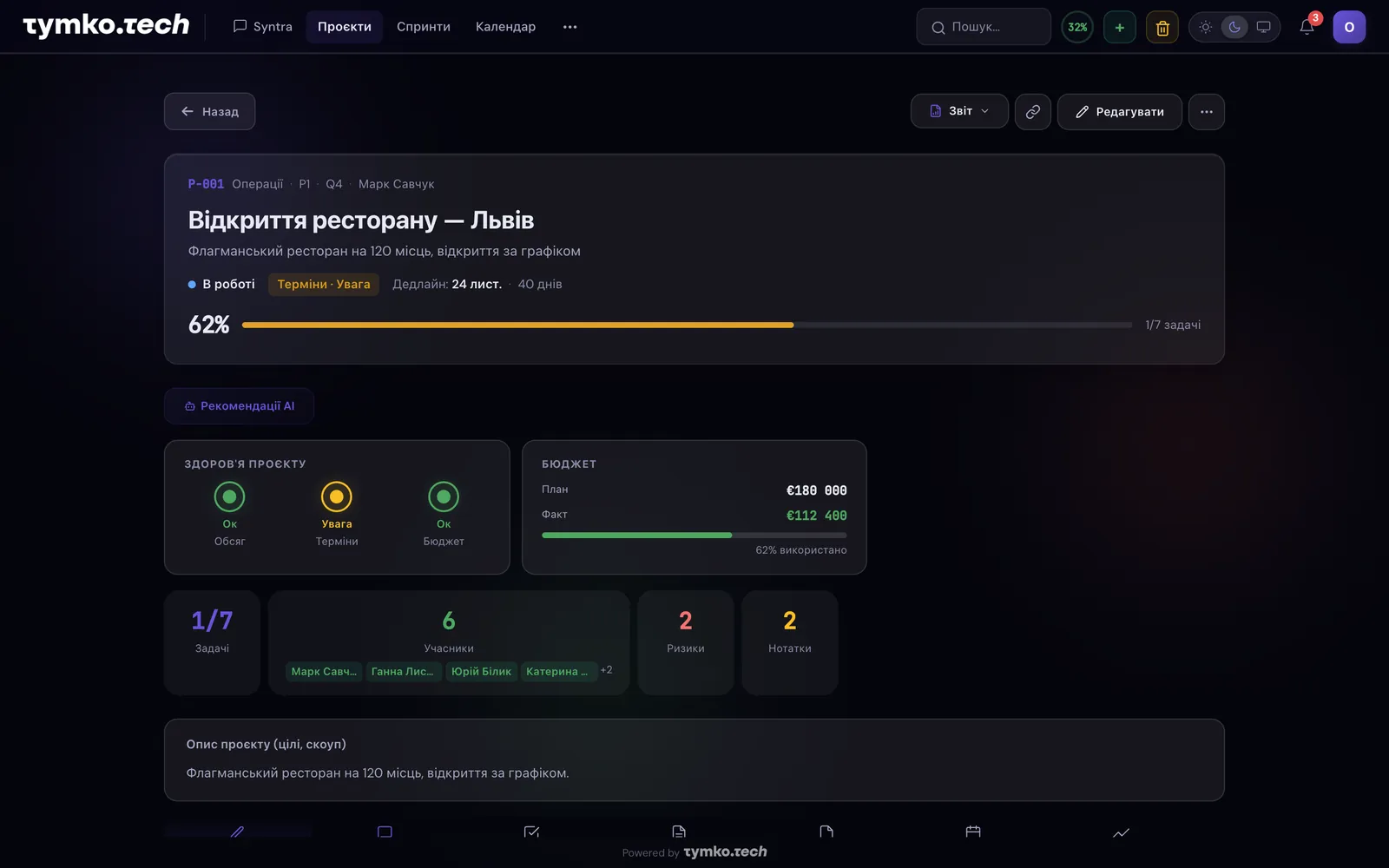This screenshot has width=1389, height=868.
Task: Go back with Назад button
Action: click(x=209, y=111)
